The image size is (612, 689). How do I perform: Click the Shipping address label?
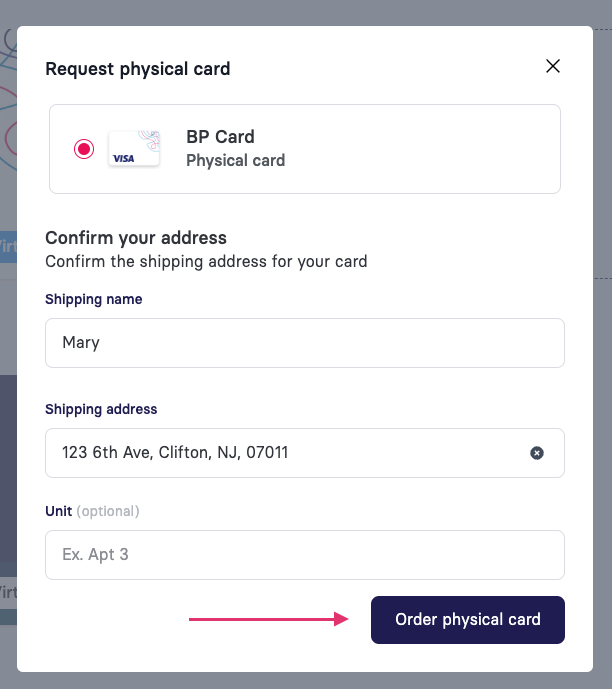(x=101, y=409)
